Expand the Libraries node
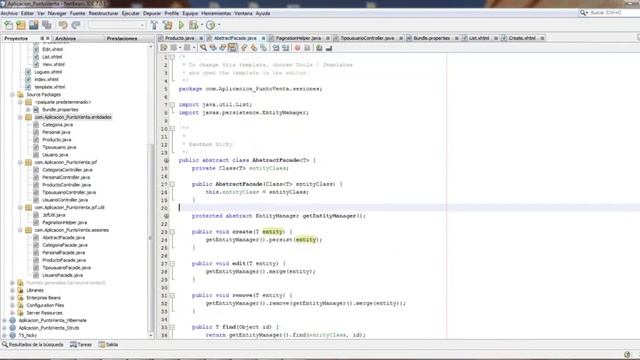 tap(12, 290)
